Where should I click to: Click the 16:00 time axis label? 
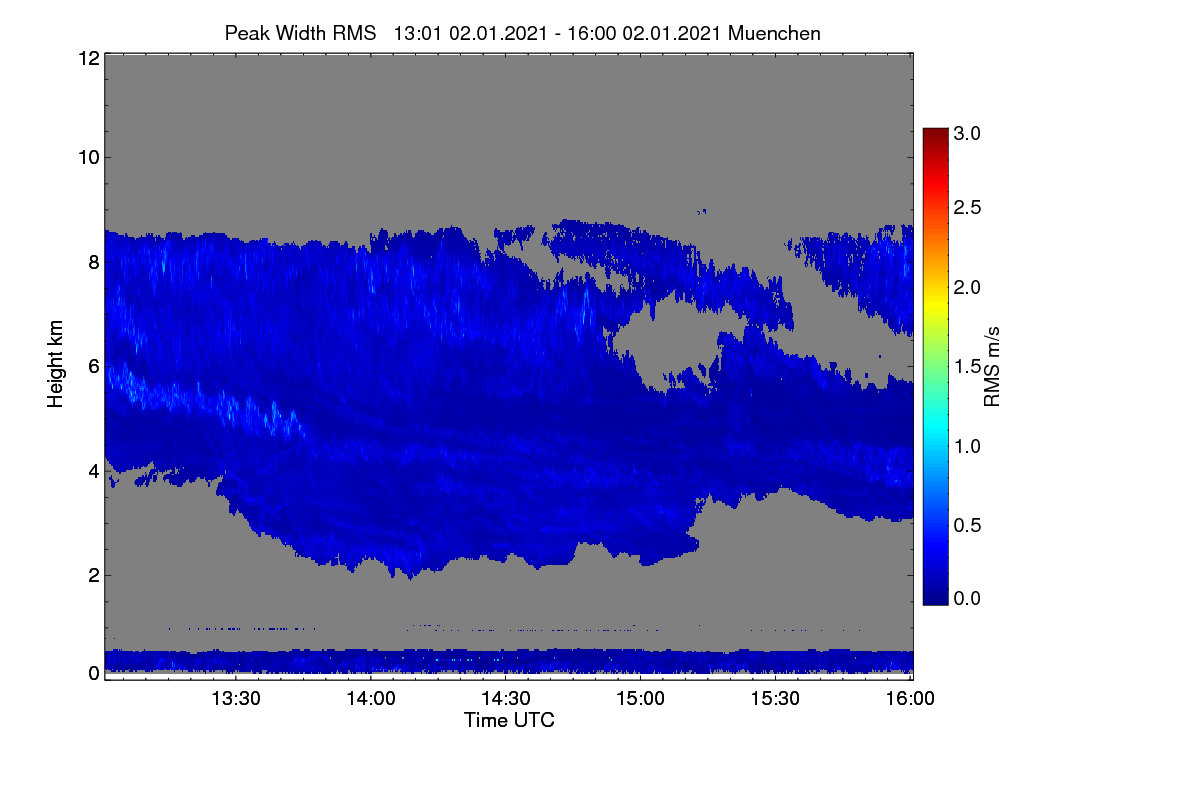click(x=908, y=699)
